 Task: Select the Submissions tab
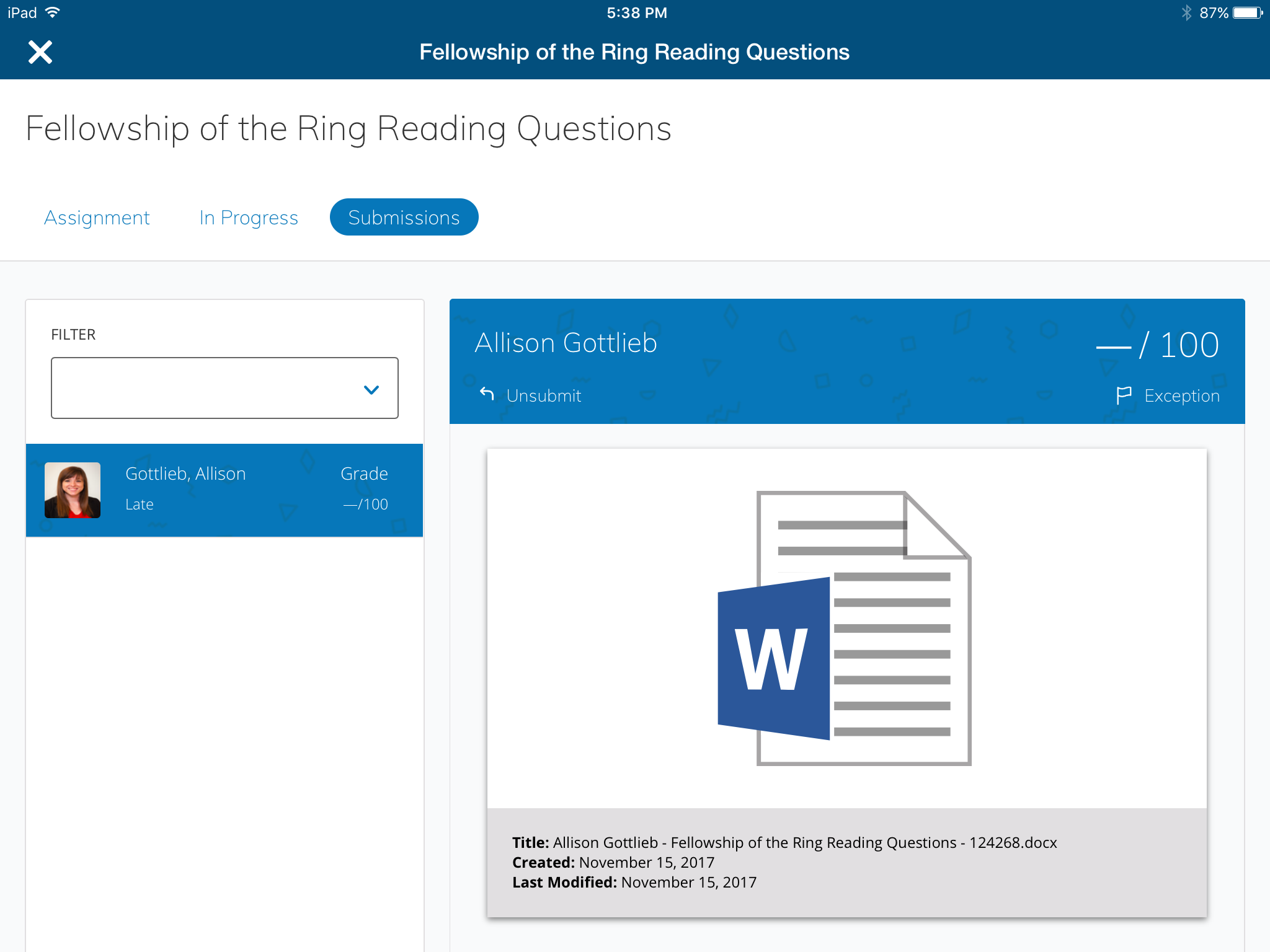click(x=404, y=218)
